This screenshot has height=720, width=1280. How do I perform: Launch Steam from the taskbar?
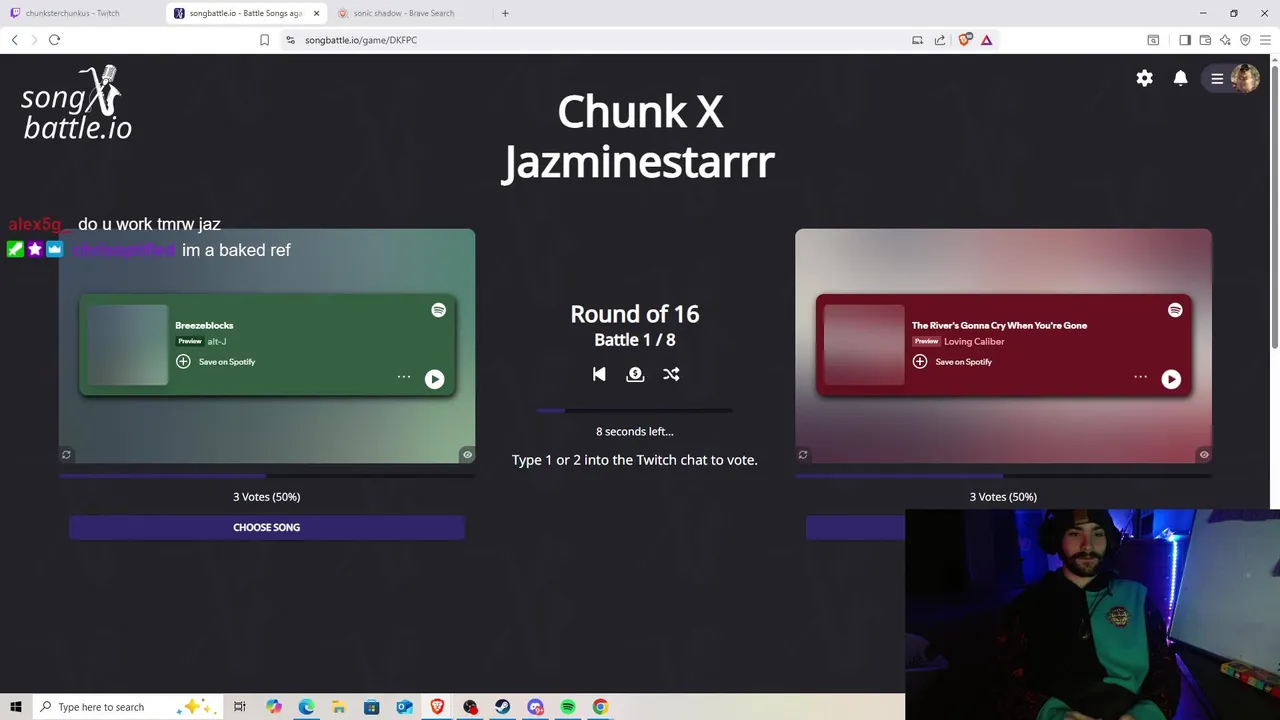tap(502, 707)
